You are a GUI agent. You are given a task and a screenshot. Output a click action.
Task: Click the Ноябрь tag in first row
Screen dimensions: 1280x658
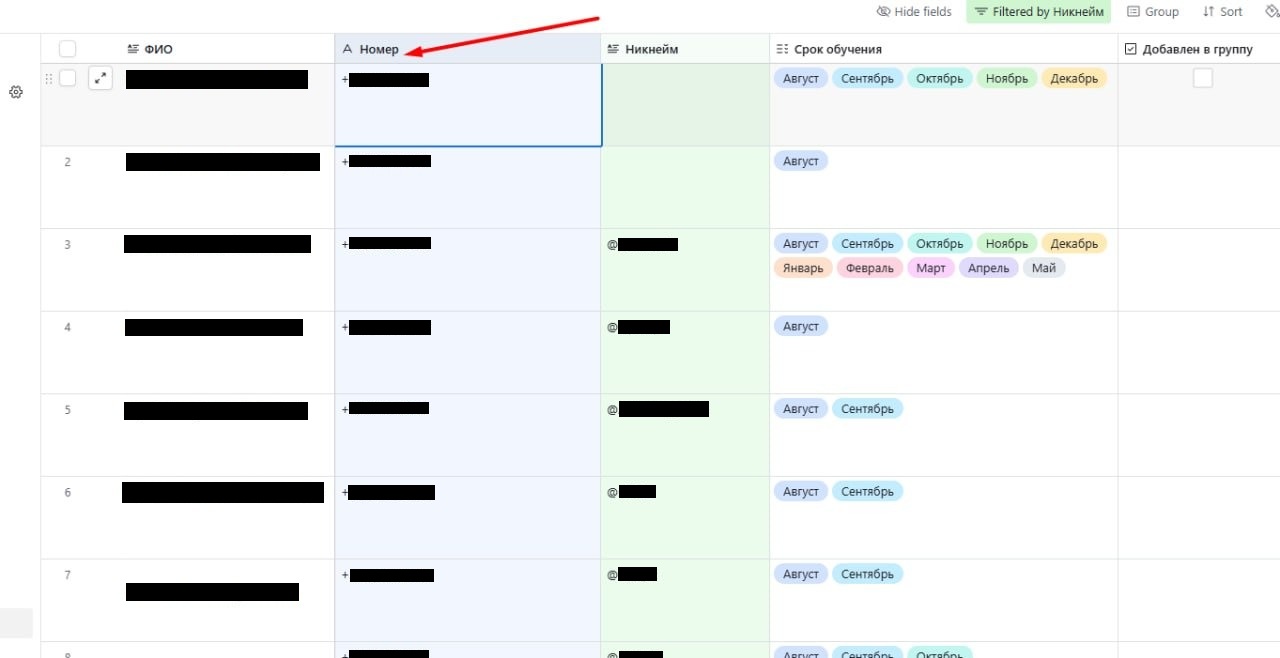[1006, 78]
